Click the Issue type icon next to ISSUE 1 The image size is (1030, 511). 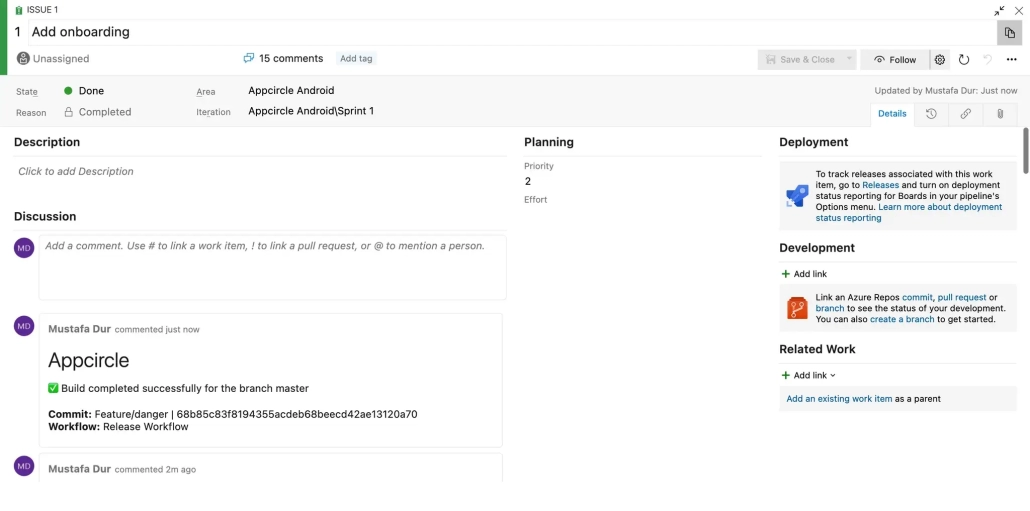(x=19, y=10)
